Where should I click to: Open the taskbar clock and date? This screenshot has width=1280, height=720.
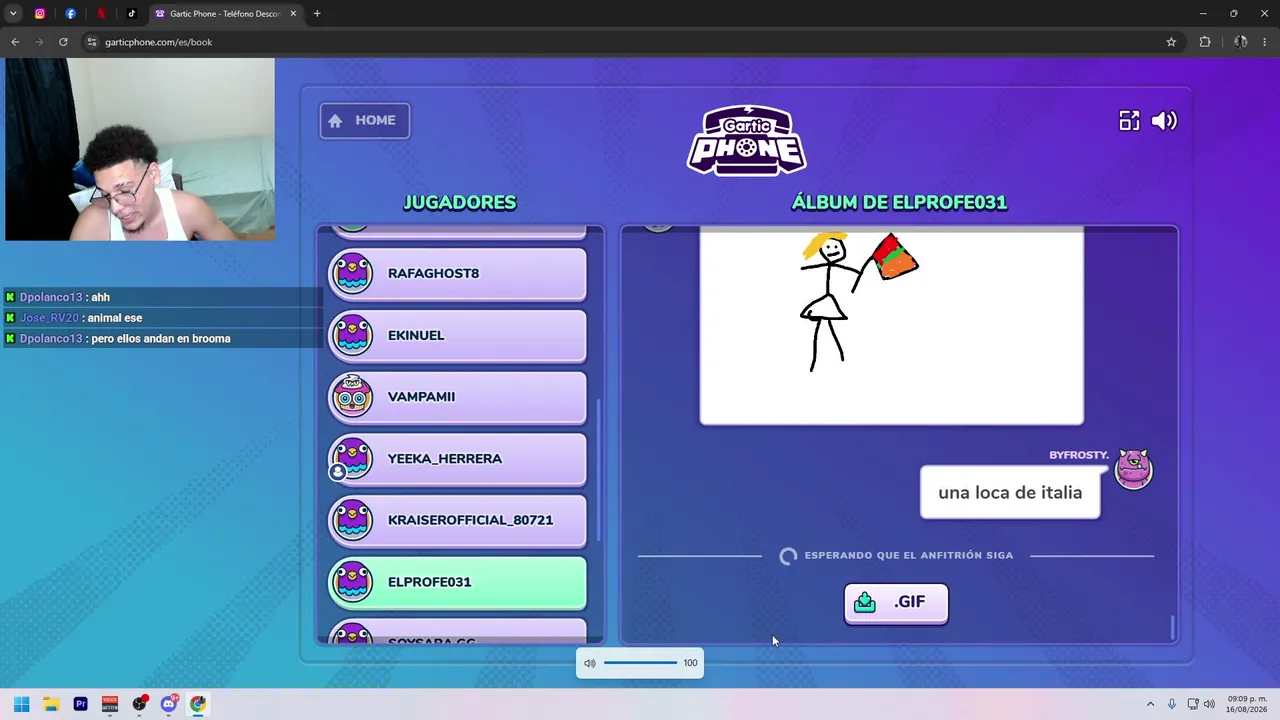click(x=1247, y=704)
